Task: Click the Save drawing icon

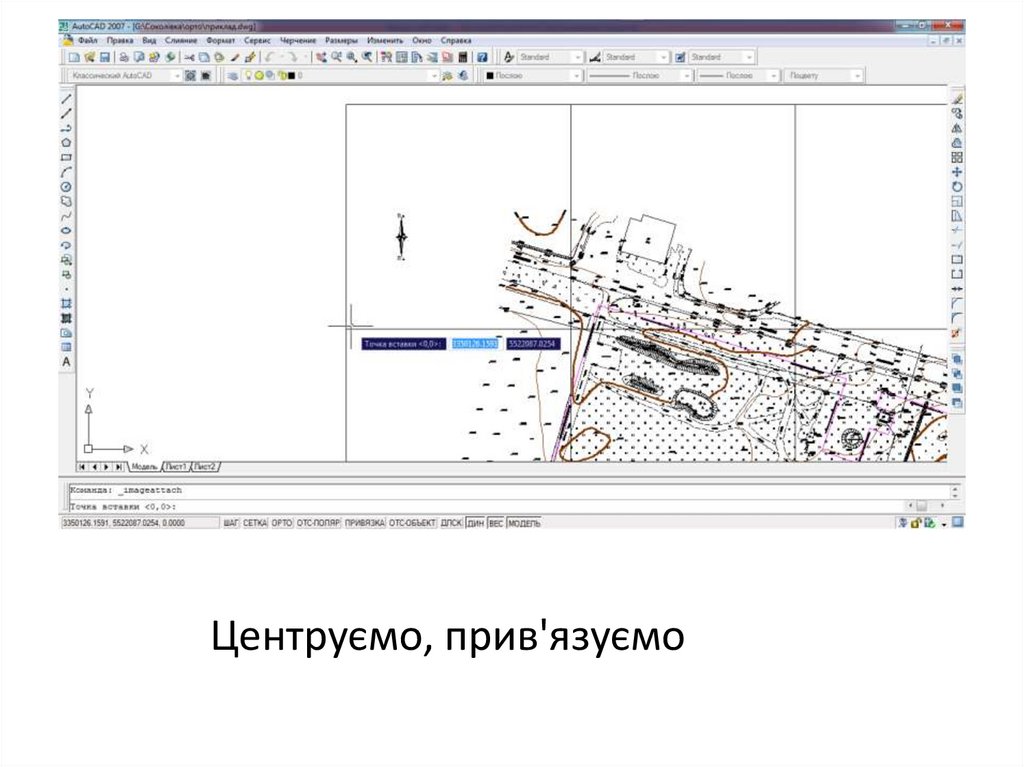Action: pyautogui.click(x=104, y=58)
